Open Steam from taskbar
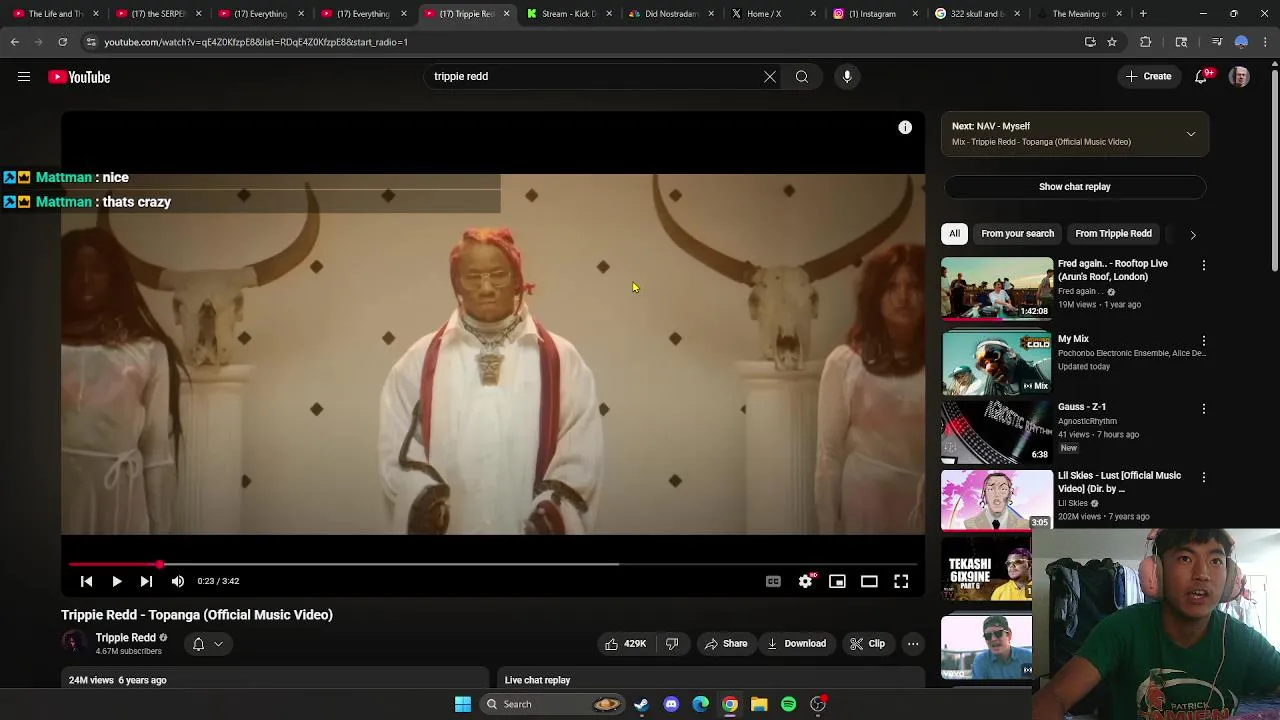 pyautogui.click(x=641, y=704)
